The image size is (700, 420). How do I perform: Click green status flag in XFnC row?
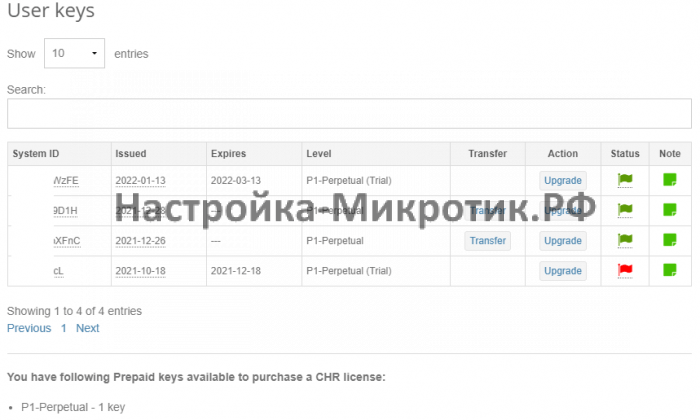tap(625, 240)
